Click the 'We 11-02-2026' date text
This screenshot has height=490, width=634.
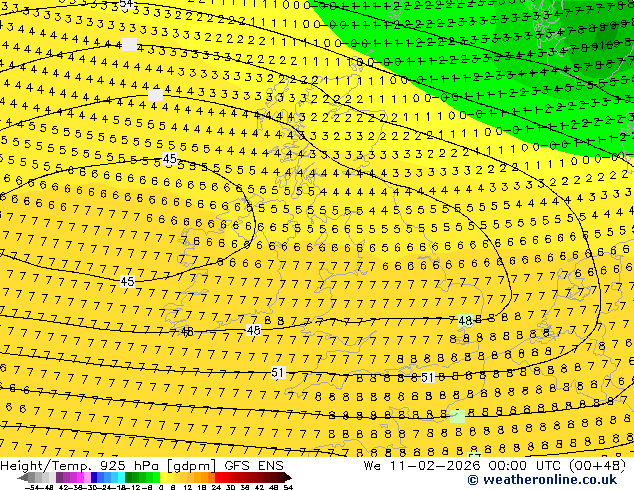(x=421, y=466)
